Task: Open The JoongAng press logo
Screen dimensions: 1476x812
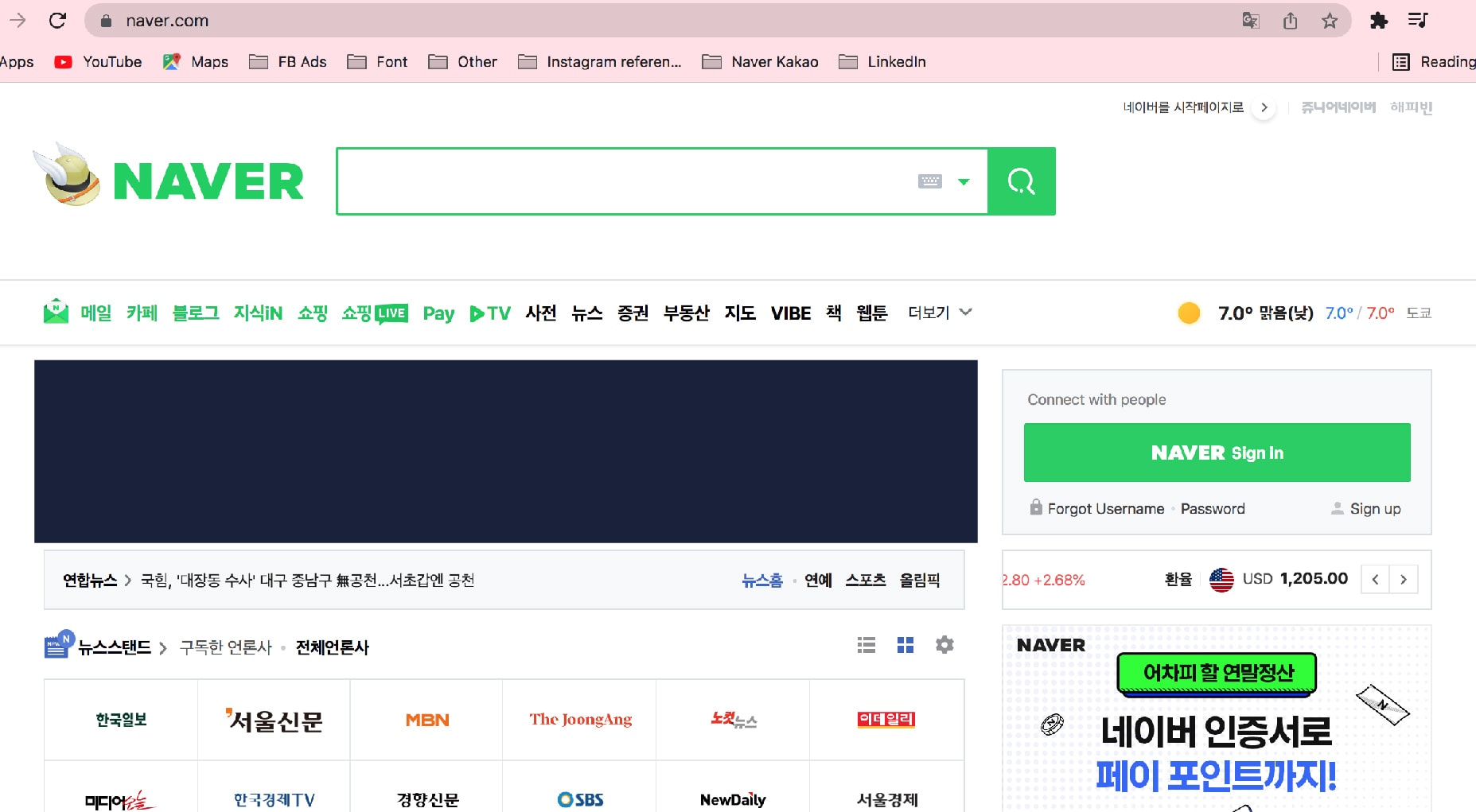Action: pos(581,720)
